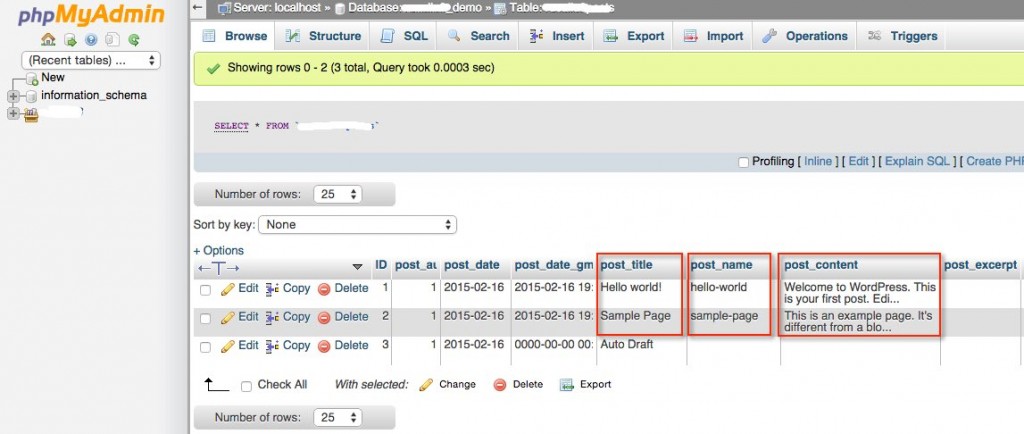Click the log out icon in sidebar
The image size is (1024, 434).
70,40
